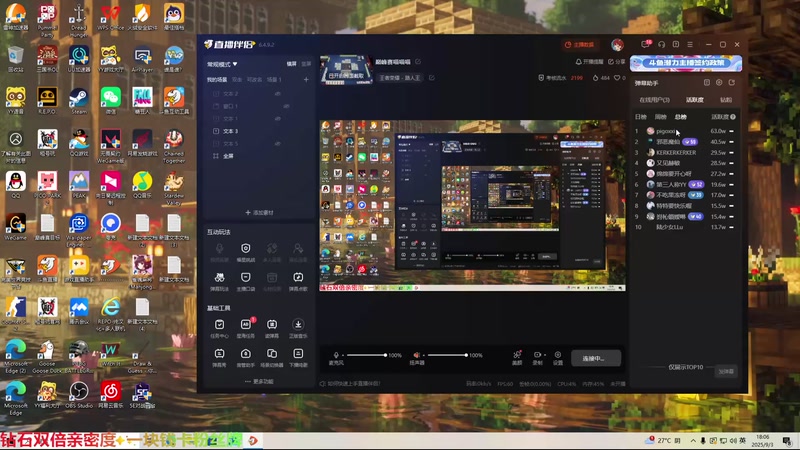Click the 活跃度 help question icon
The width and height of the screenshot is (800, 450).
[x=733, y=117]
